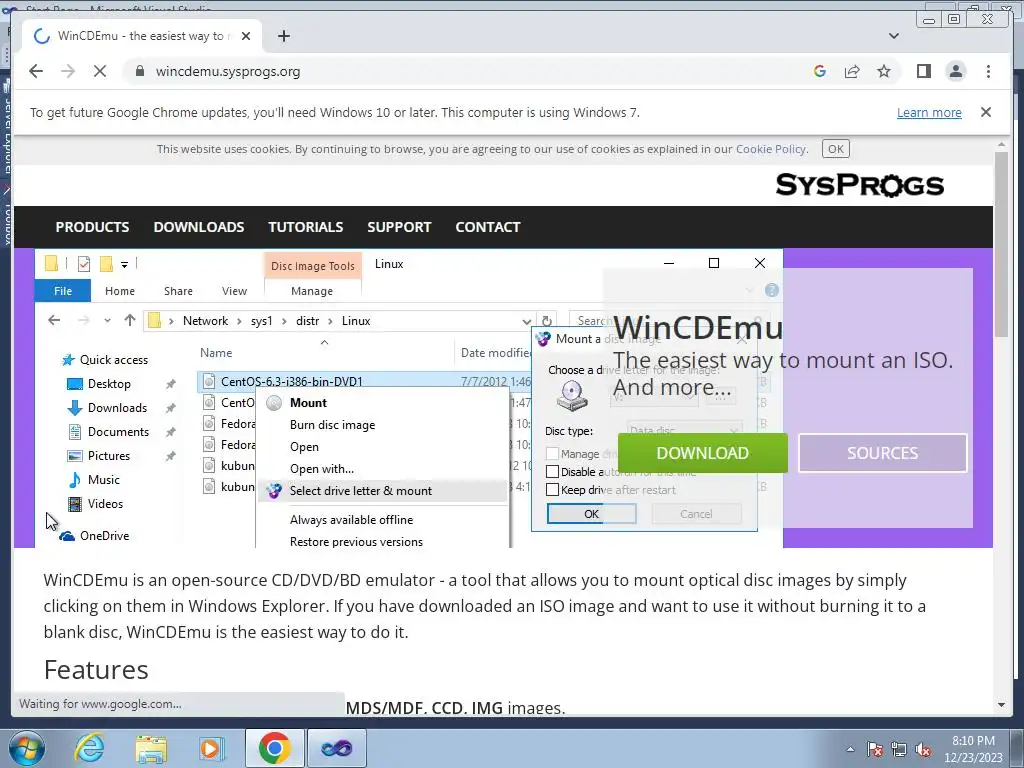The image size is (1024, 768).
Task: Click the File tab in Explorer ribbon
Action: (63, 291)
